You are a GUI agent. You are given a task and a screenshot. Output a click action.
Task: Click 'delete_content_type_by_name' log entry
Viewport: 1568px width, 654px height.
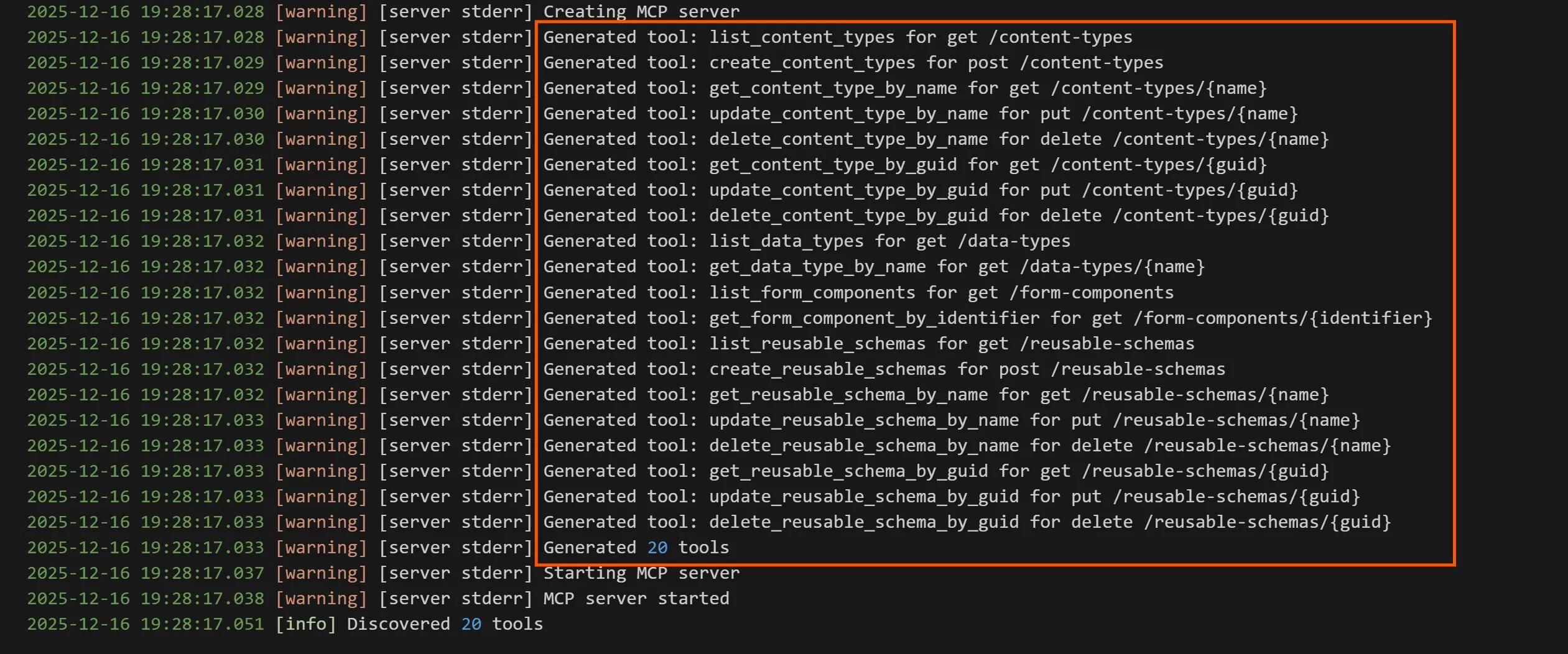(x=848, y=139)
